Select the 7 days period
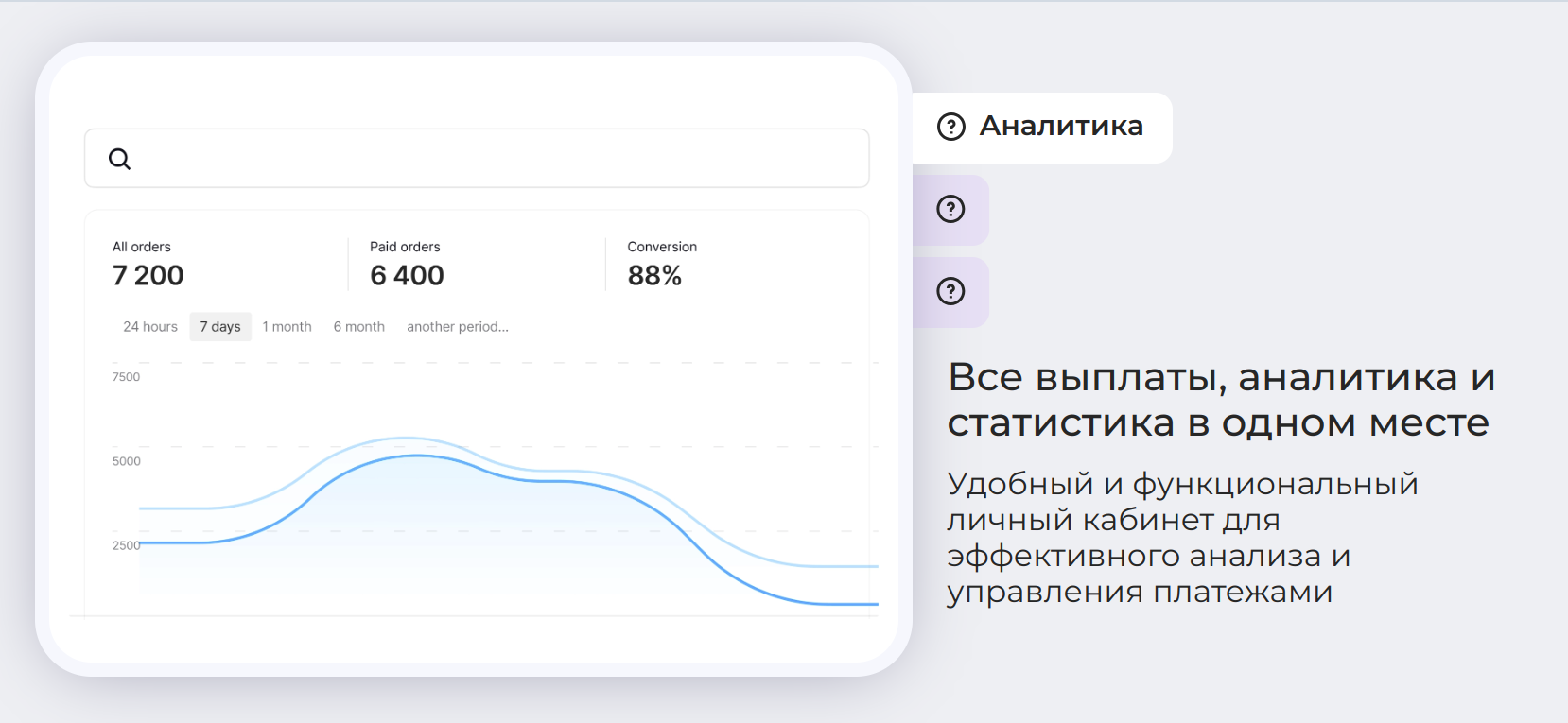The width and height of the screenshot is (1568, 723). tap(220, 327)
